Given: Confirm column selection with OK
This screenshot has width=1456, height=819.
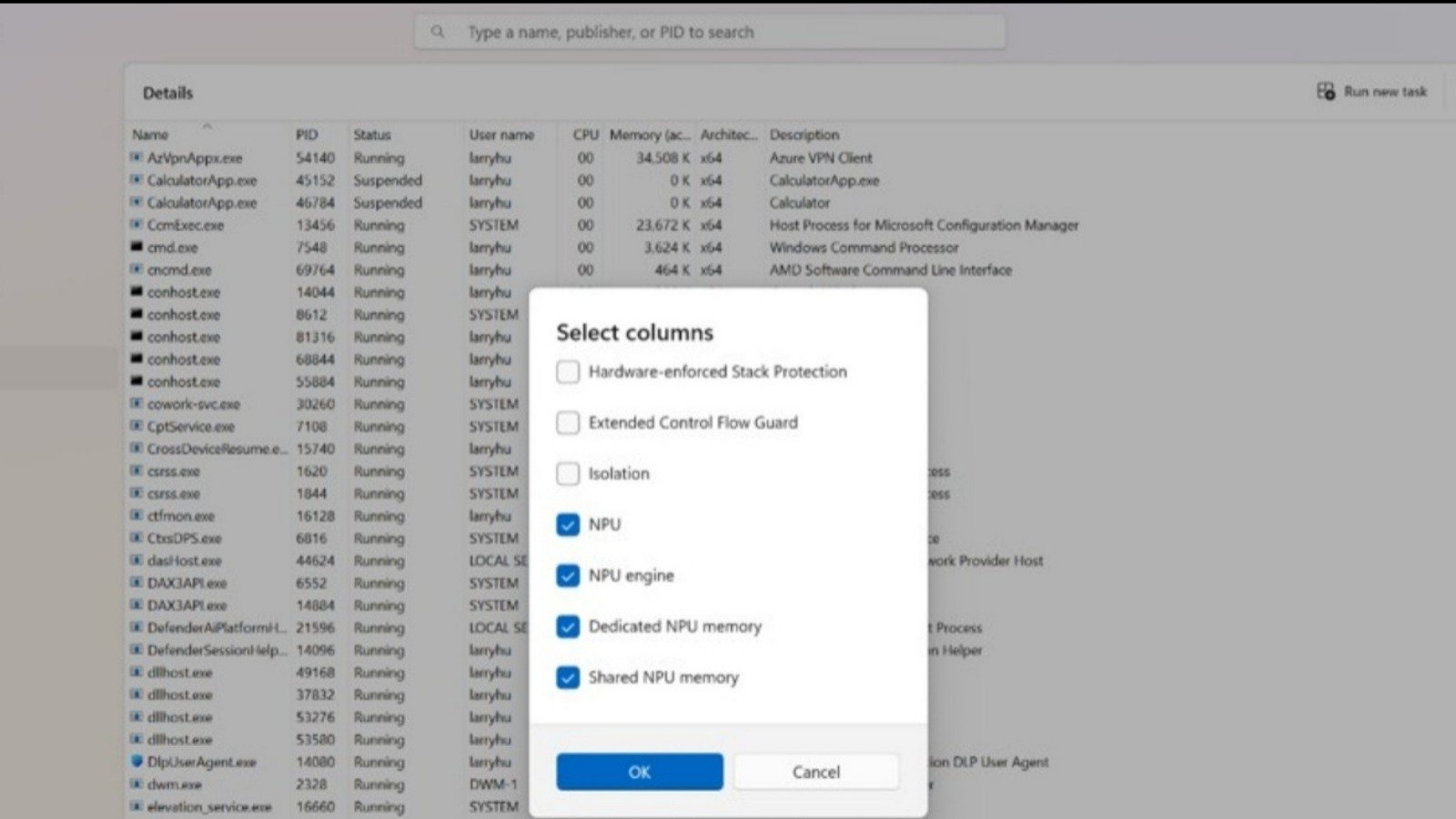Looking at the screenshot, I should point(640,772).
